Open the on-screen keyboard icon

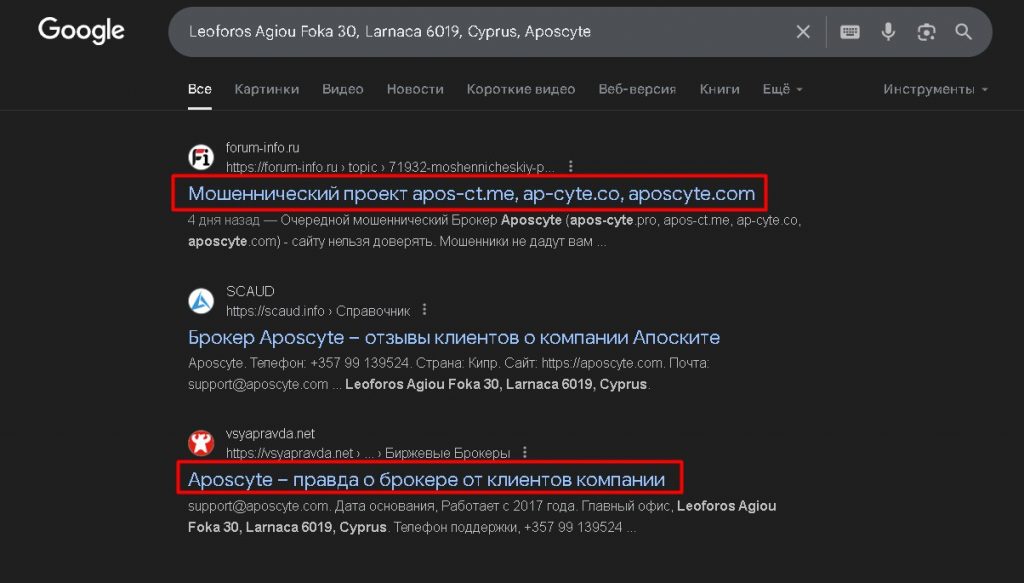tap(850, 31)
